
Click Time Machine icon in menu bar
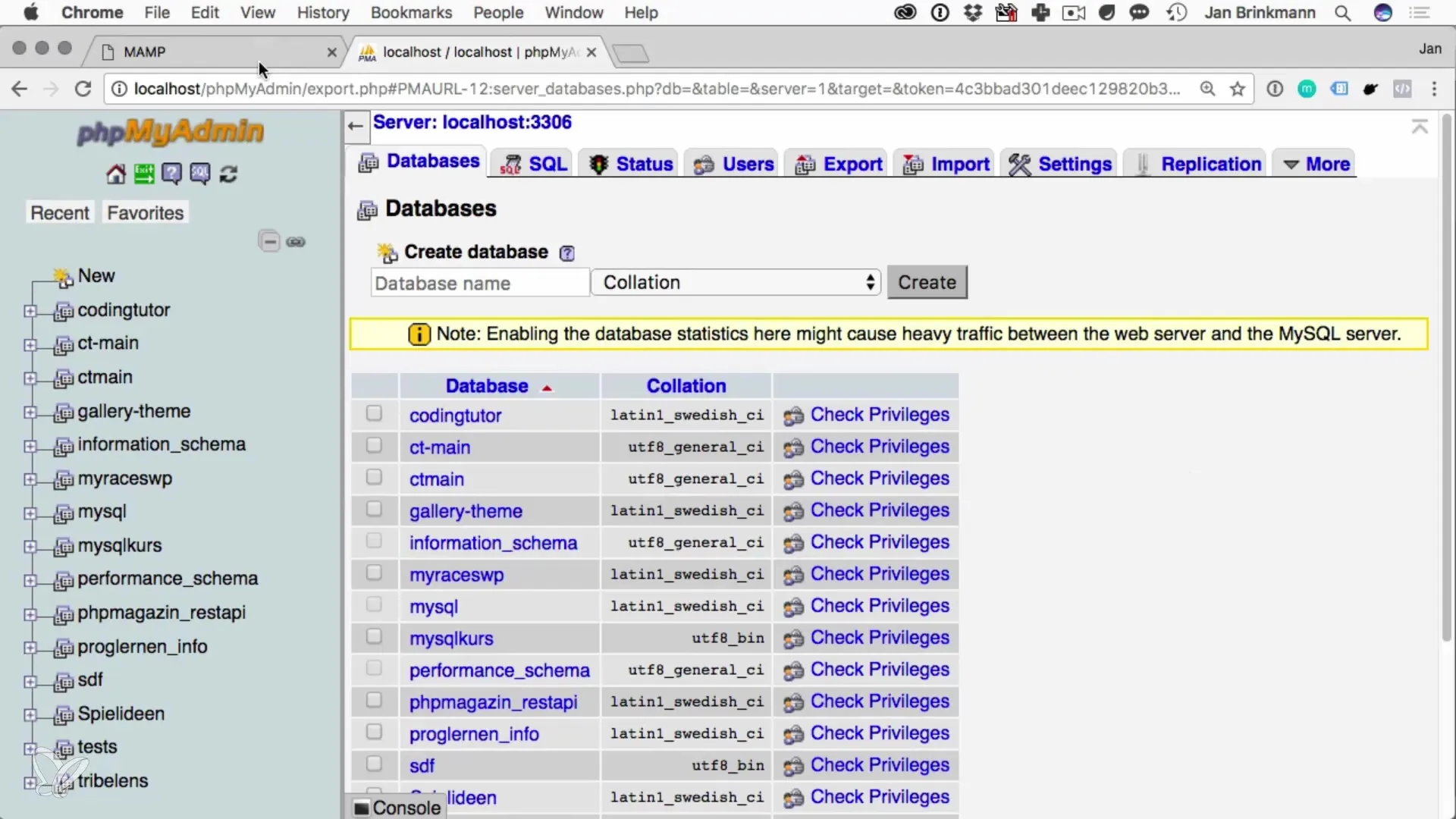pos(1176,13)
